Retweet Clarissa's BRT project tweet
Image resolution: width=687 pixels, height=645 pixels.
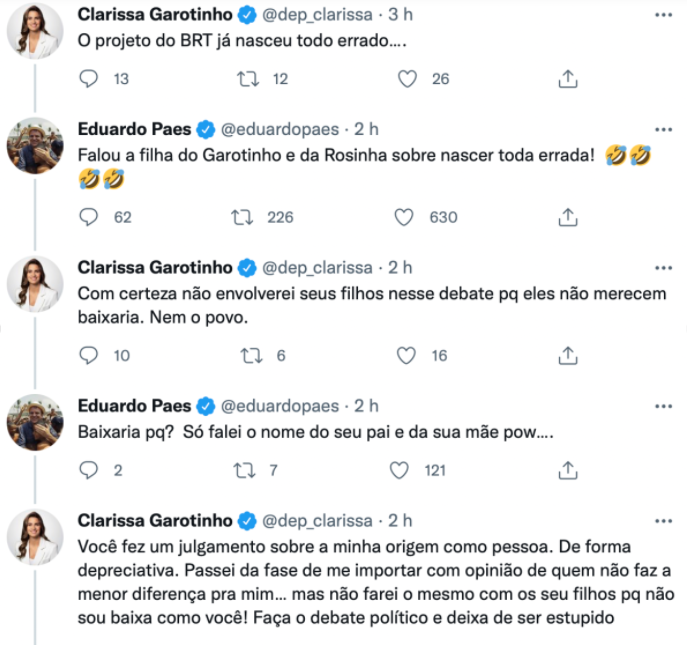(242, 79)
